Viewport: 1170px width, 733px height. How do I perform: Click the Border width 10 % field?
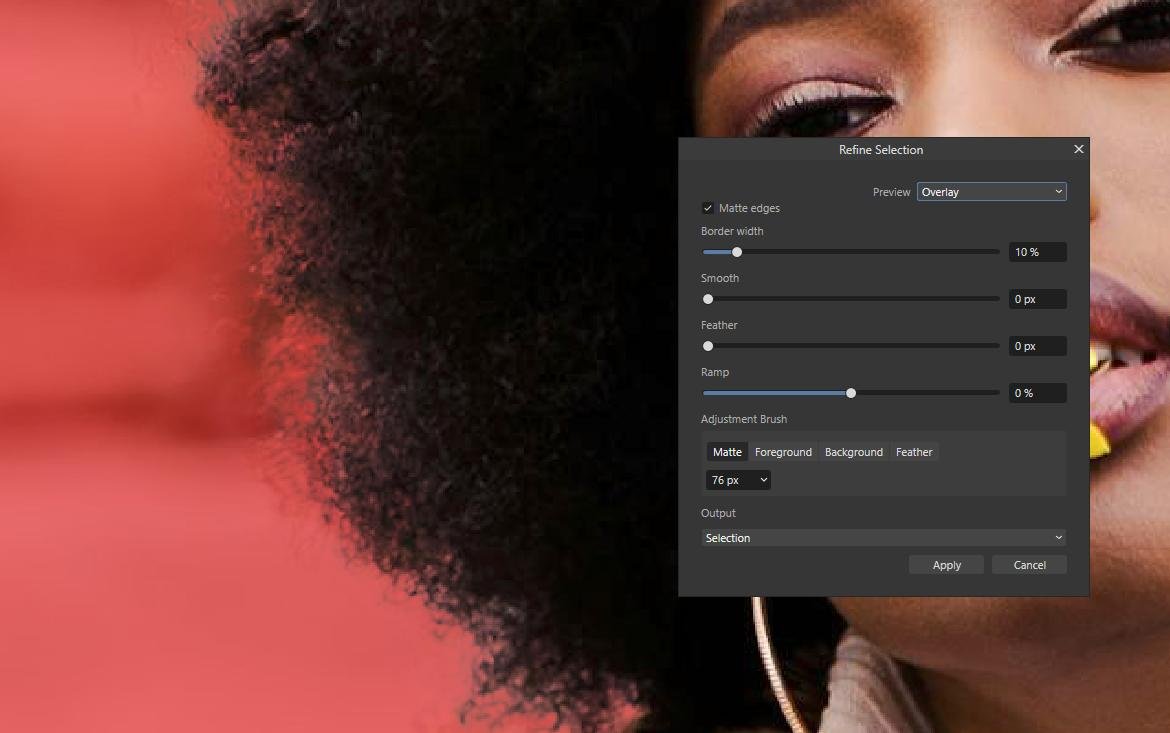click(1037, 252)
